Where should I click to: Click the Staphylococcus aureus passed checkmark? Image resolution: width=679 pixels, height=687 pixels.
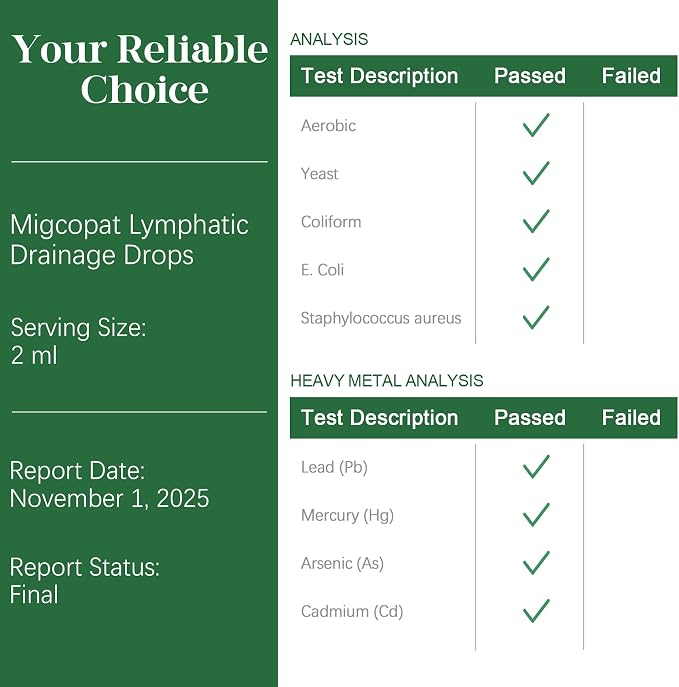point(536,317)
